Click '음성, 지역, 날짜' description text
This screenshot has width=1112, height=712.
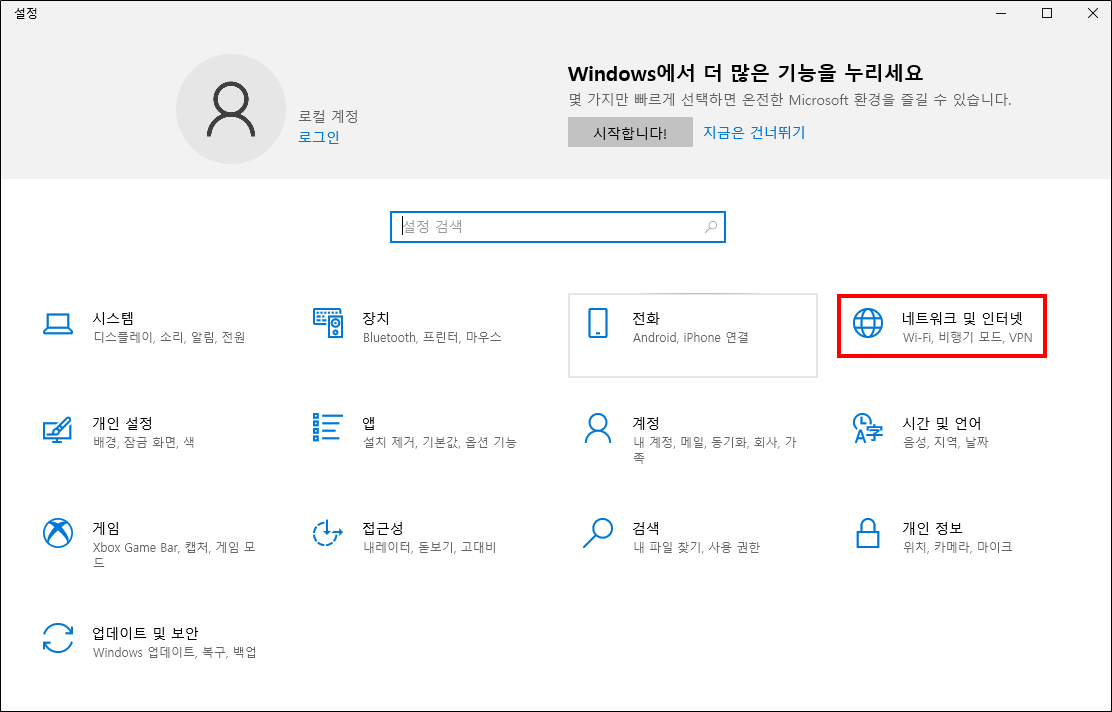tap(945, 443)
